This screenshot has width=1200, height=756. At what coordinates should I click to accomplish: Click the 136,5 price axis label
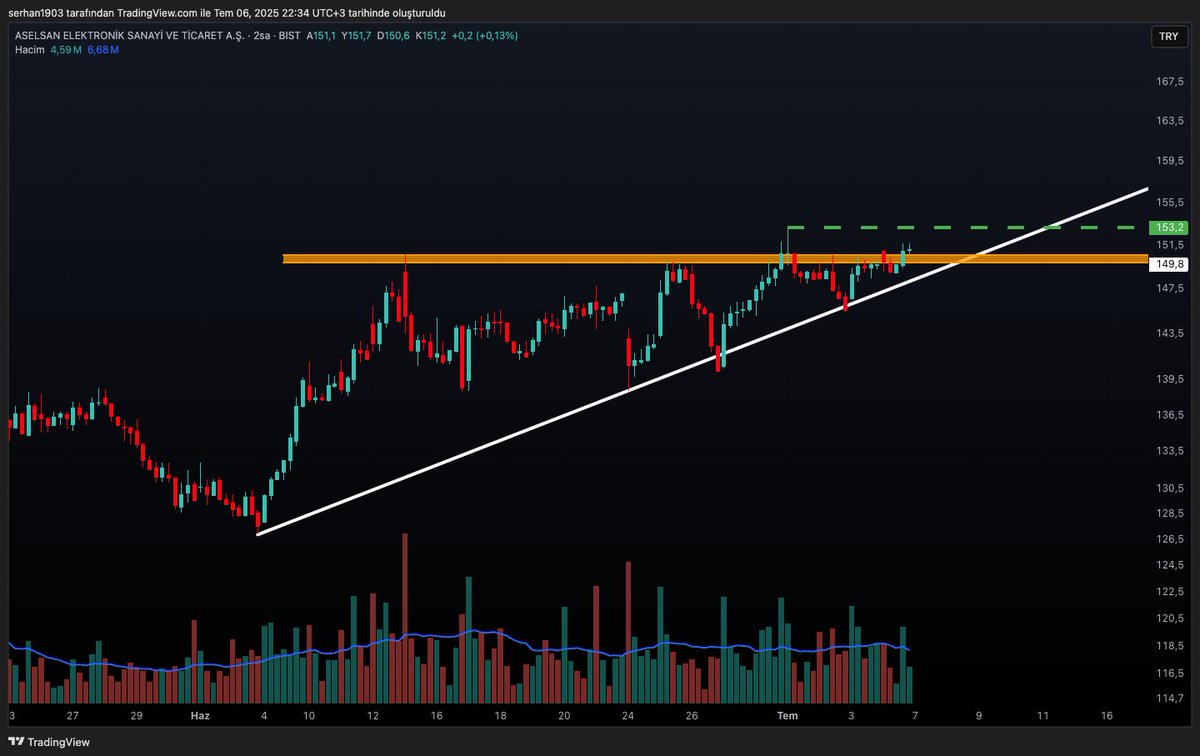(x=1169, y=415)
